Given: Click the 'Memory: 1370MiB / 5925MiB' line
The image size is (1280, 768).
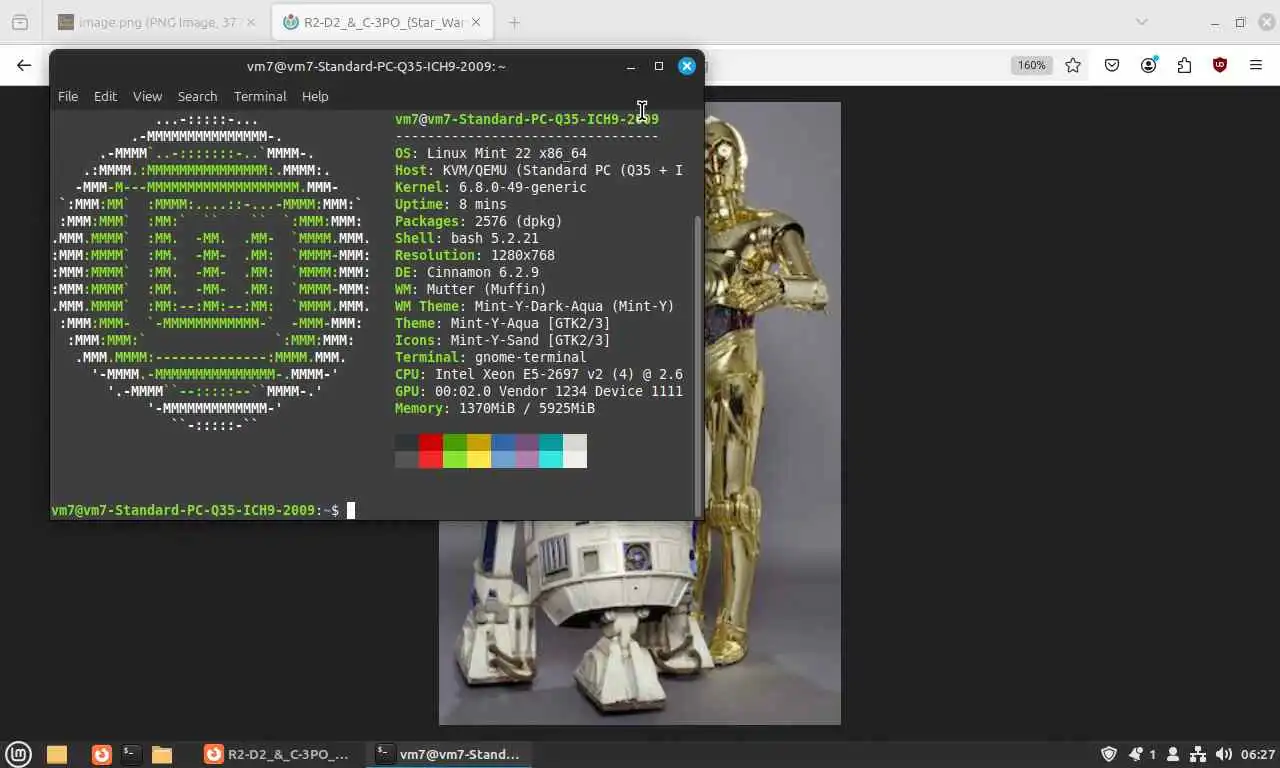Looking at the screenshot, I should tap(495, 408).
